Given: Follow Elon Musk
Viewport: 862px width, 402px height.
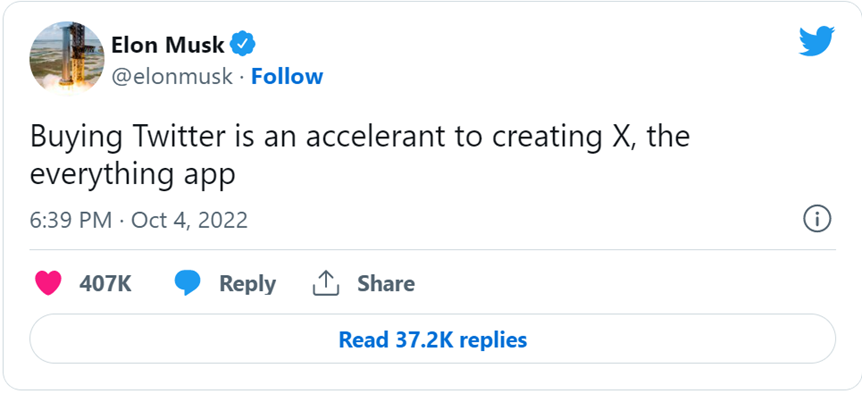Looking at the screenshot, I should point(287,76).
